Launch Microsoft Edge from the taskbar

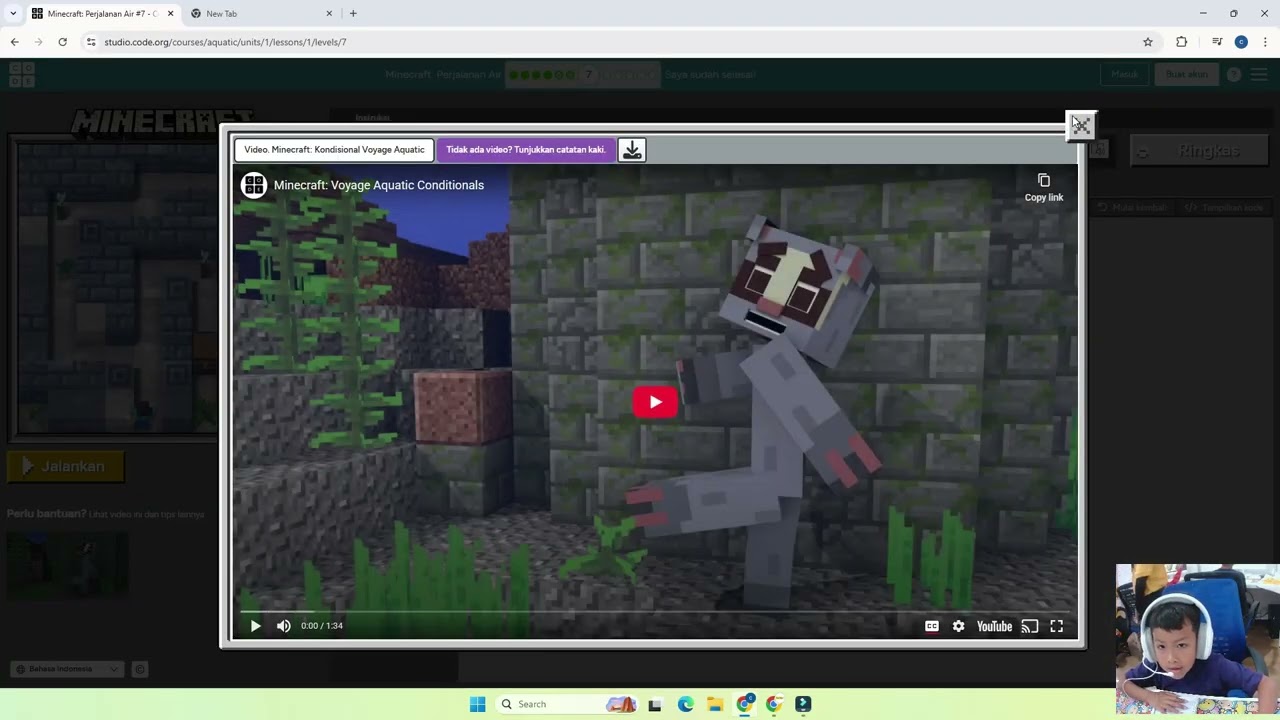pos(685,704)
